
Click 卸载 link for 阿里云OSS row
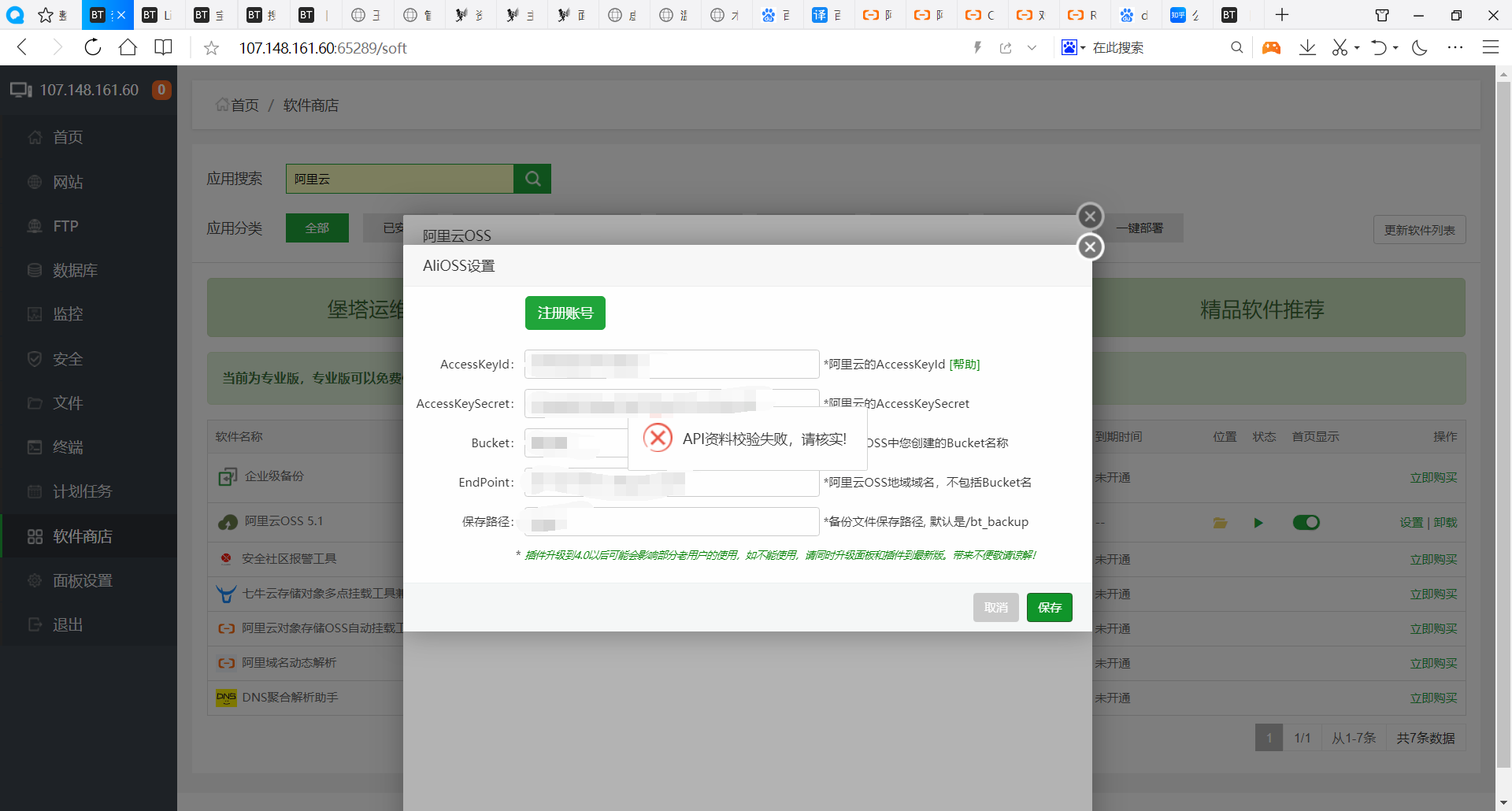coord(1445,522)
